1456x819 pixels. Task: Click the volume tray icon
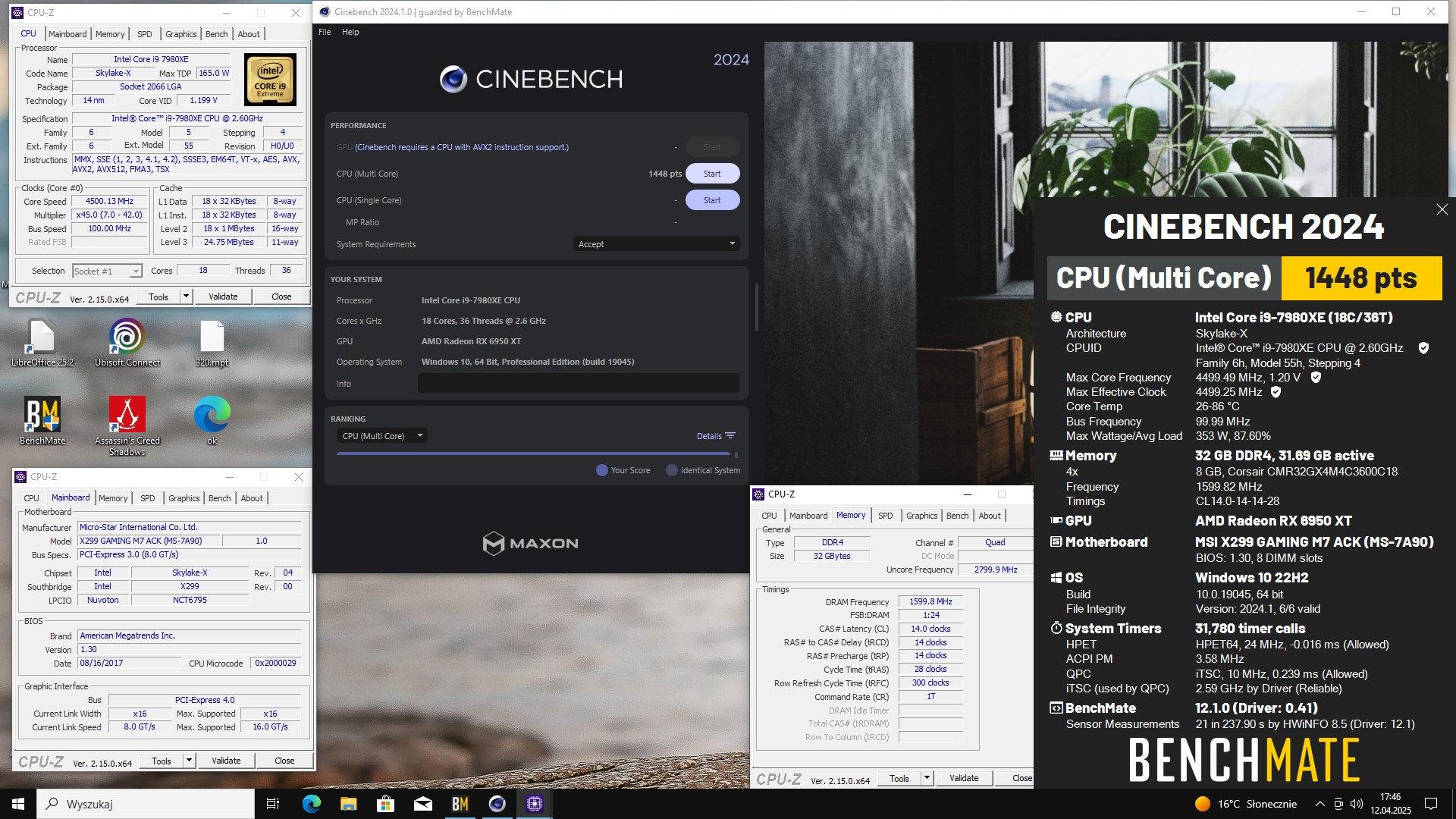click(1357, 804)
